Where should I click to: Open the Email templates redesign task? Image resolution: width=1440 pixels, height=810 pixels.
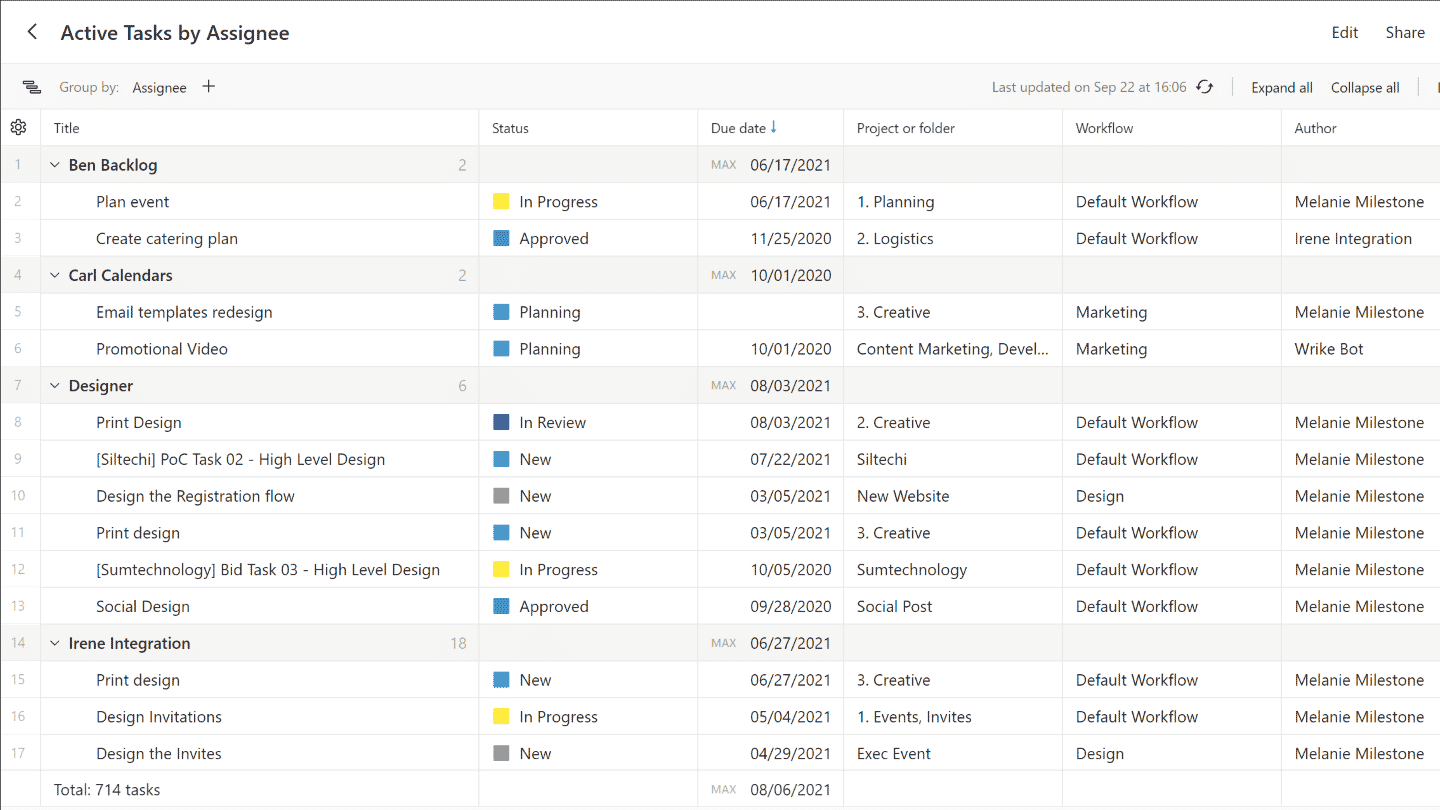point(184,312)
